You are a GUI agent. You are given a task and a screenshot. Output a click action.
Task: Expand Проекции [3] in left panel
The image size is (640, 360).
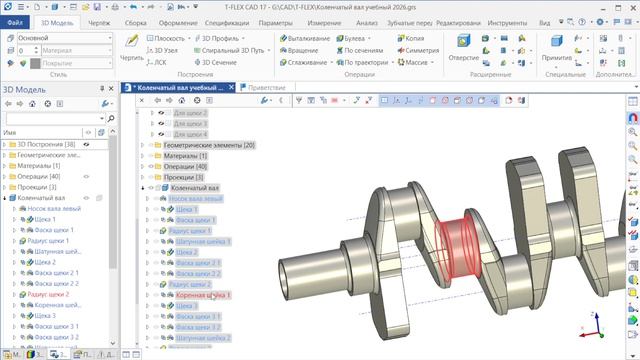click(5, 187)
